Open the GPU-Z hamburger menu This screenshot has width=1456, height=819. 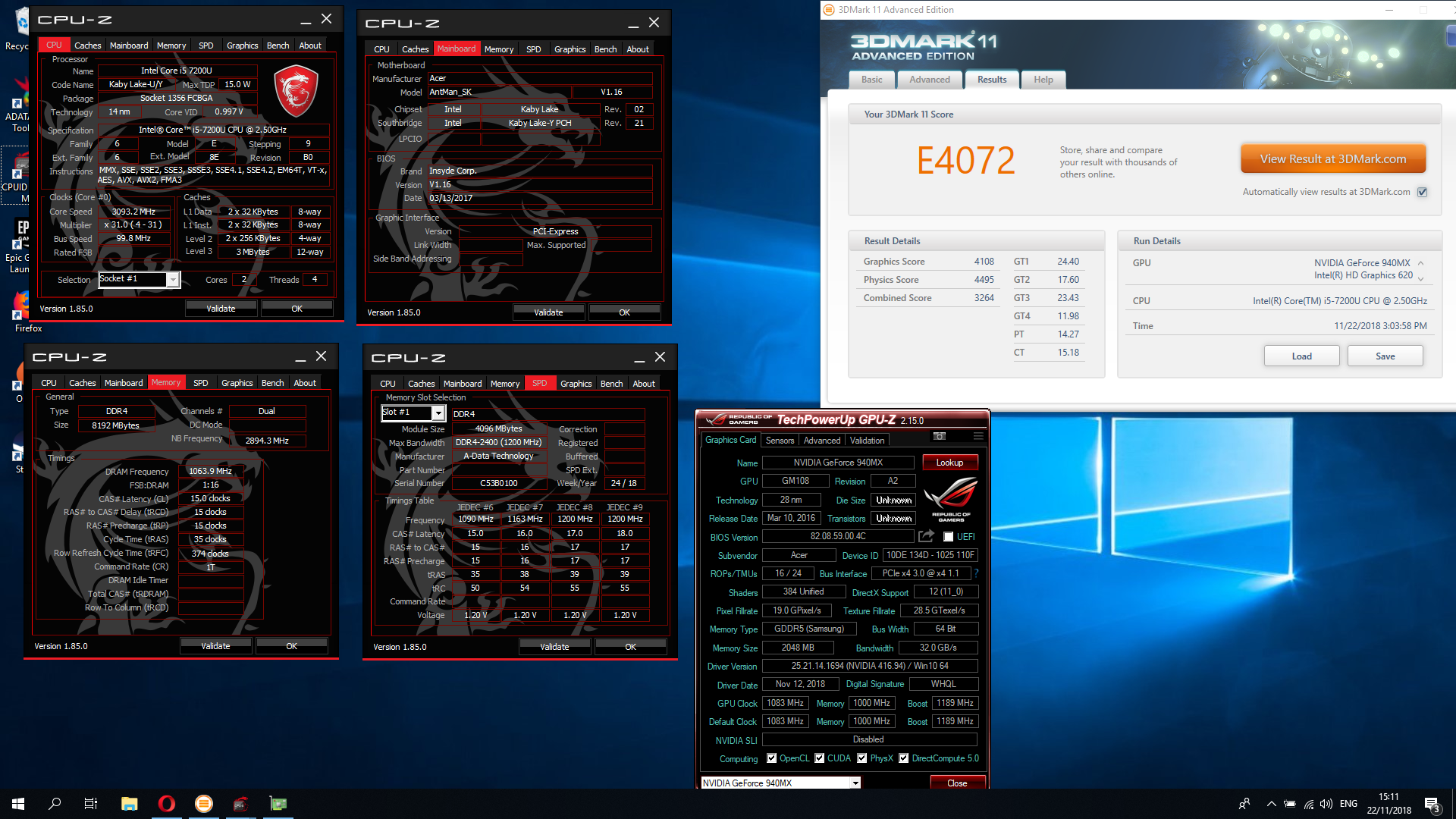tap(978, 436)
